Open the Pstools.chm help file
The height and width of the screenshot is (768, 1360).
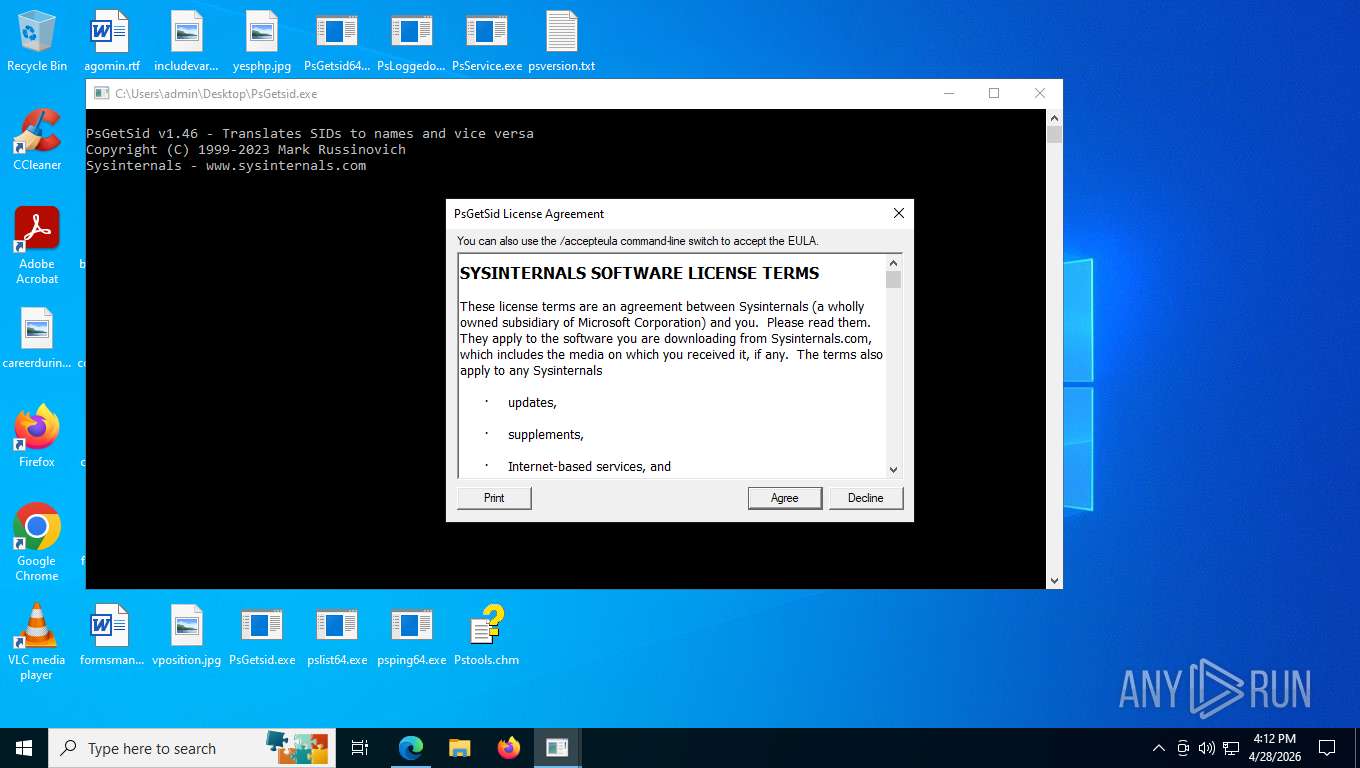[486, 634]
